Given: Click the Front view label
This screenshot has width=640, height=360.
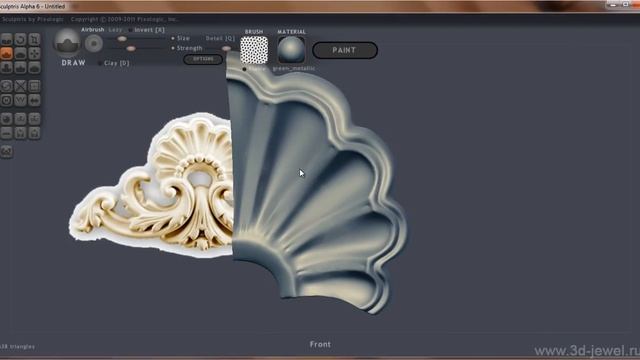Looking at the screenshot, I should pyautogui.click(x=320, y=344).
